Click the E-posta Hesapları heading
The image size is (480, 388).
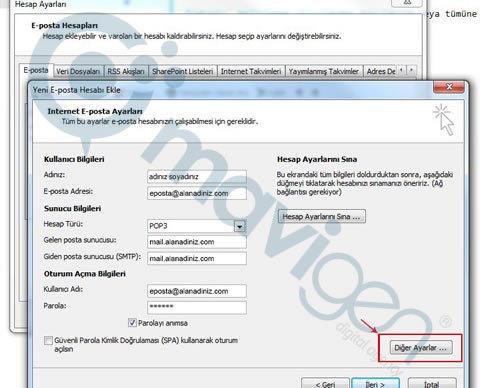pos(64,26)
